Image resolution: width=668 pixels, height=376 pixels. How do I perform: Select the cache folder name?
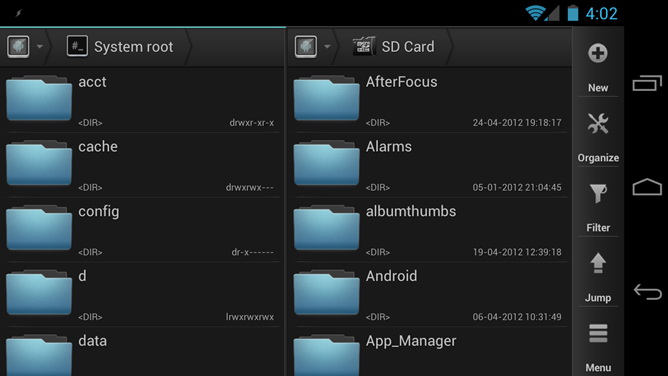click(98, 146)
